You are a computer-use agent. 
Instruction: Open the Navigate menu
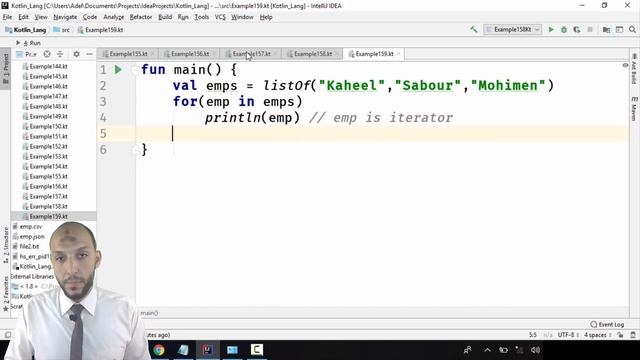(65, 17)
